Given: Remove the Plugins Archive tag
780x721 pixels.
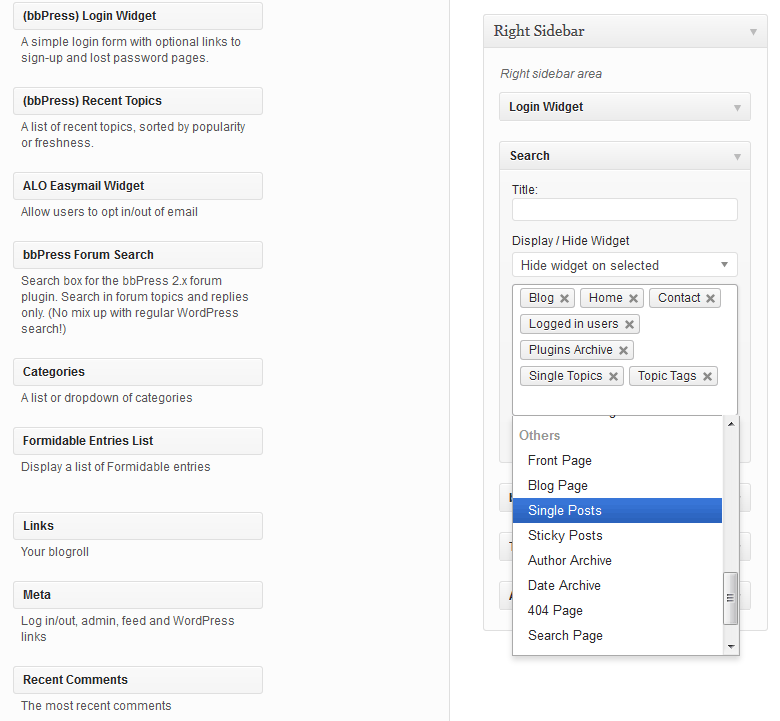Looking at the screenshot, I should pos(623,350).
